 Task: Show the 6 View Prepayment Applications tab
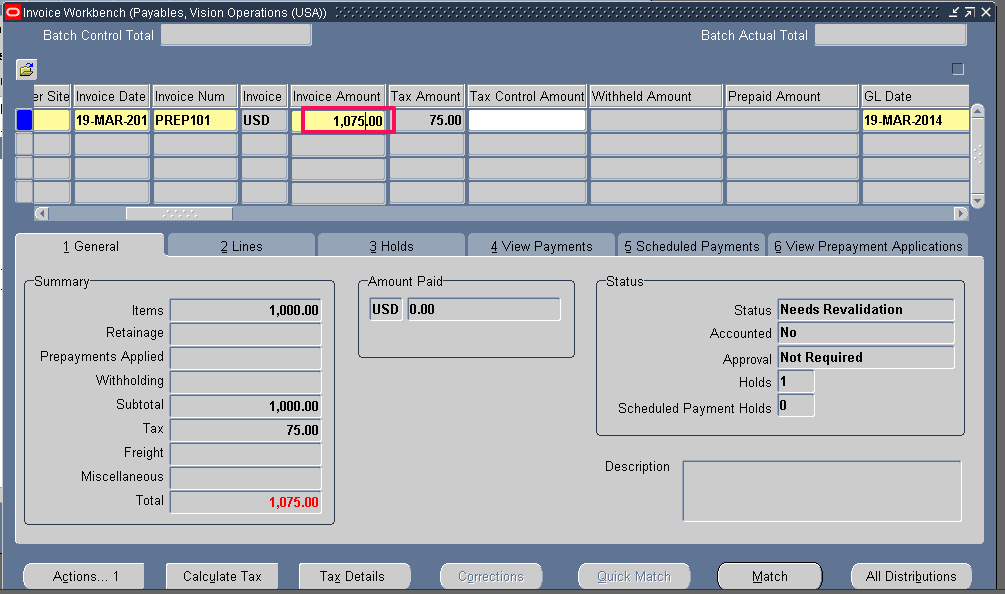(868, 246)
